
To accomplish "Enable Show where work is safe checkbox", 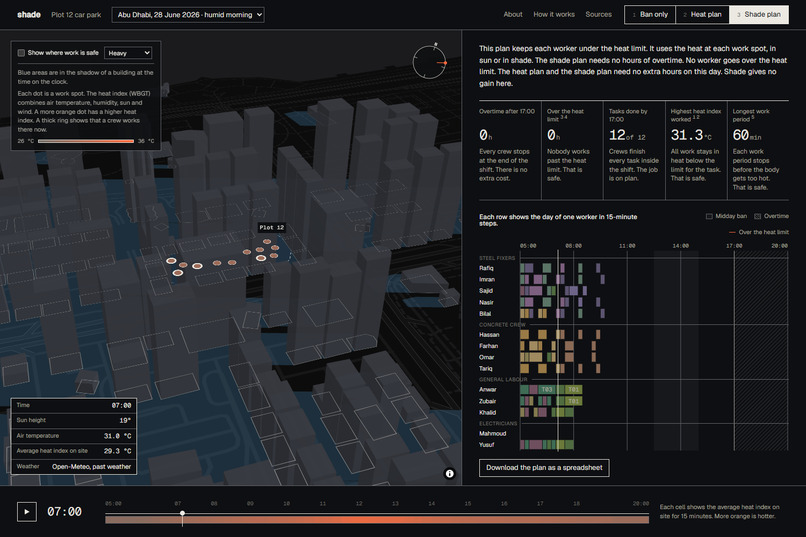I will point(21,53).
